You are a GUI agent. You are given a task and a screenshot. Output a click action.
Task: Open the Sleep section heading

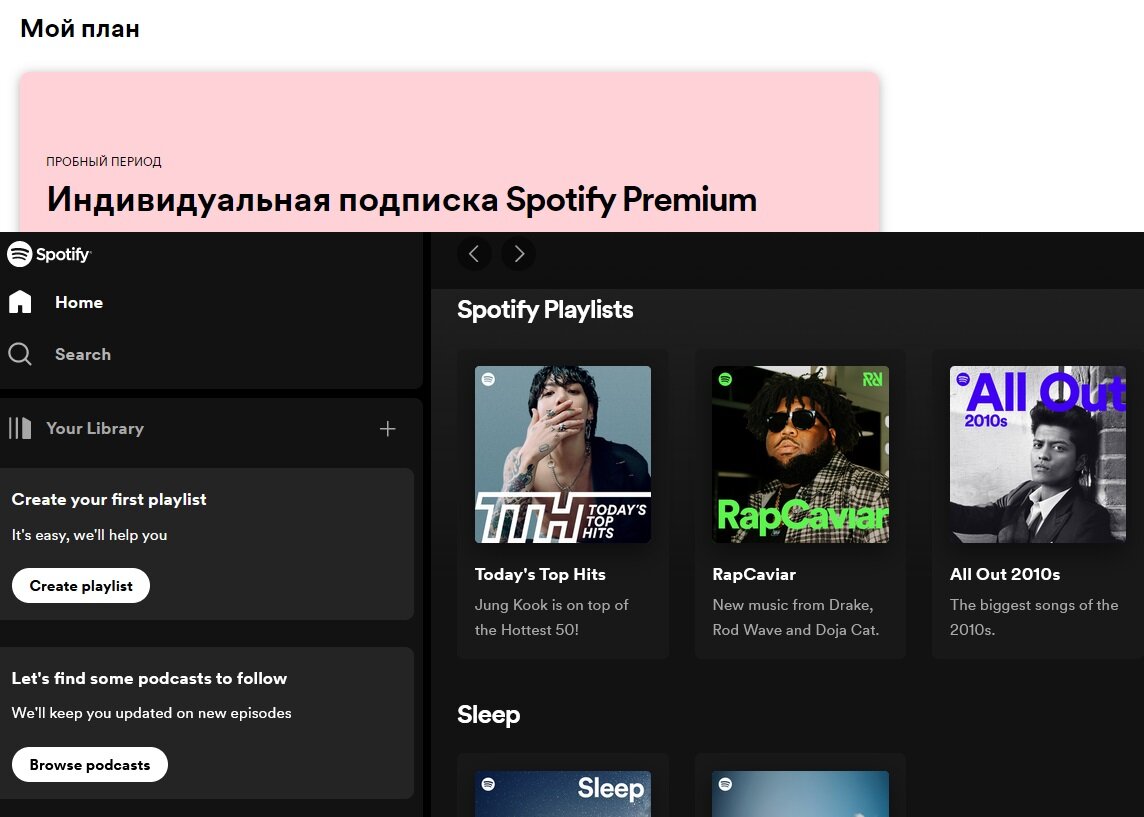tap(488, 714)
